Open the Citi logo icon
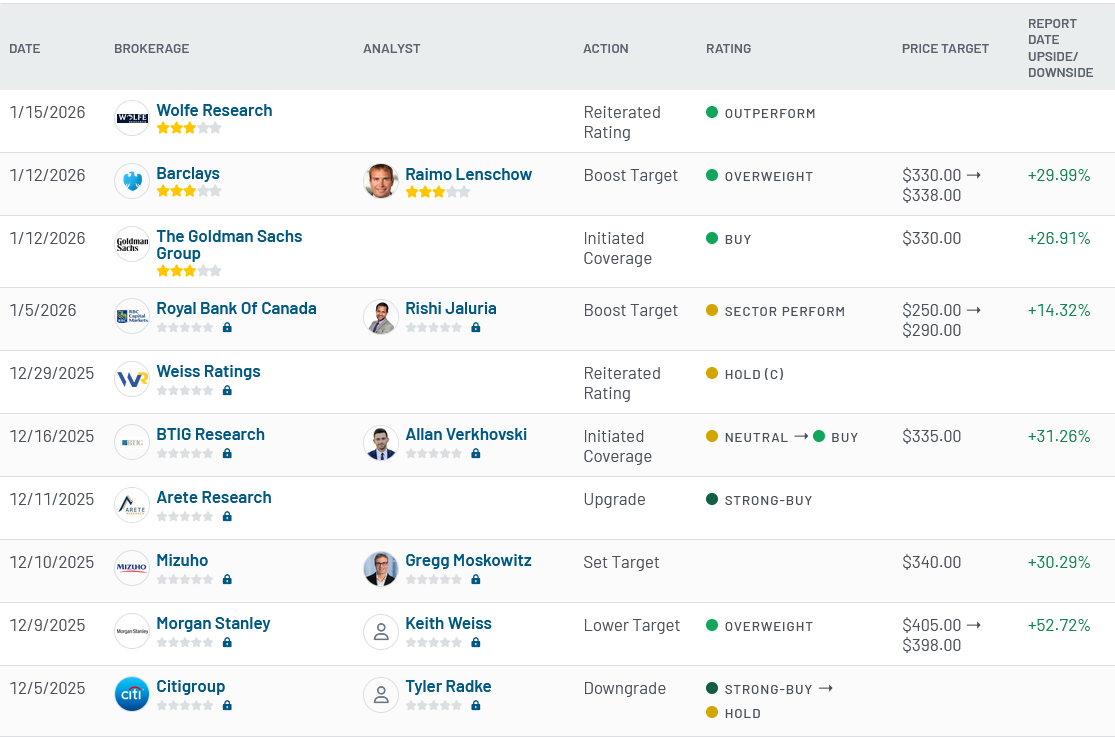This screenshot has height=737, width=1115. pos(132,694)
